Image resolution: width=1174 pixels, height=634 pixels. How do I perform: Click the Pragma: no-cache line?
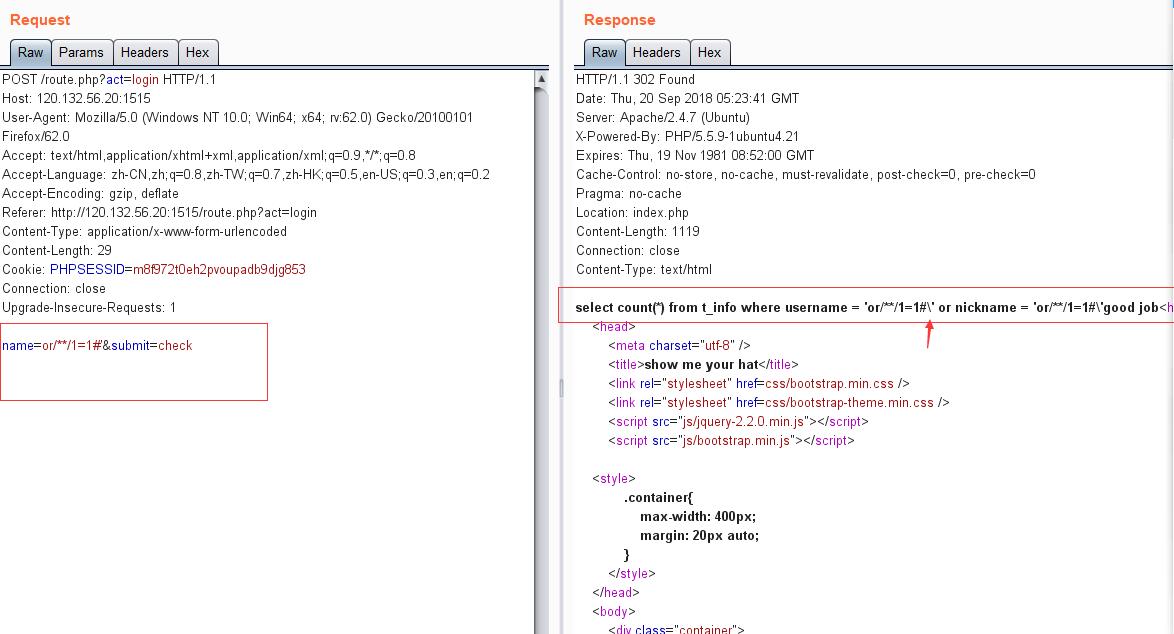(x=629, y=193)
